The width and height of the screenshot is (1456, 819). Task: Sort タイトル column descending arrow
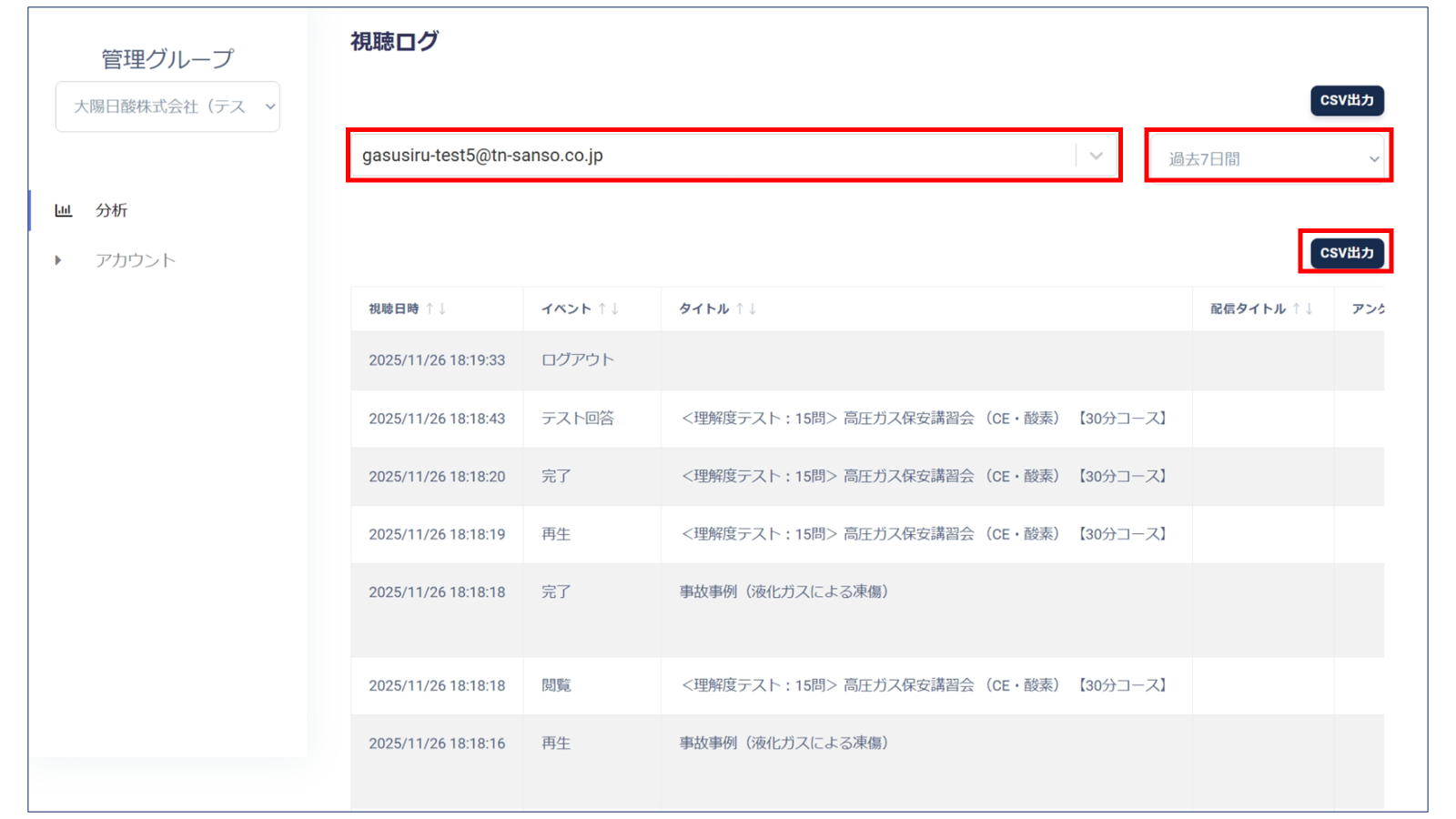(753, 308)
